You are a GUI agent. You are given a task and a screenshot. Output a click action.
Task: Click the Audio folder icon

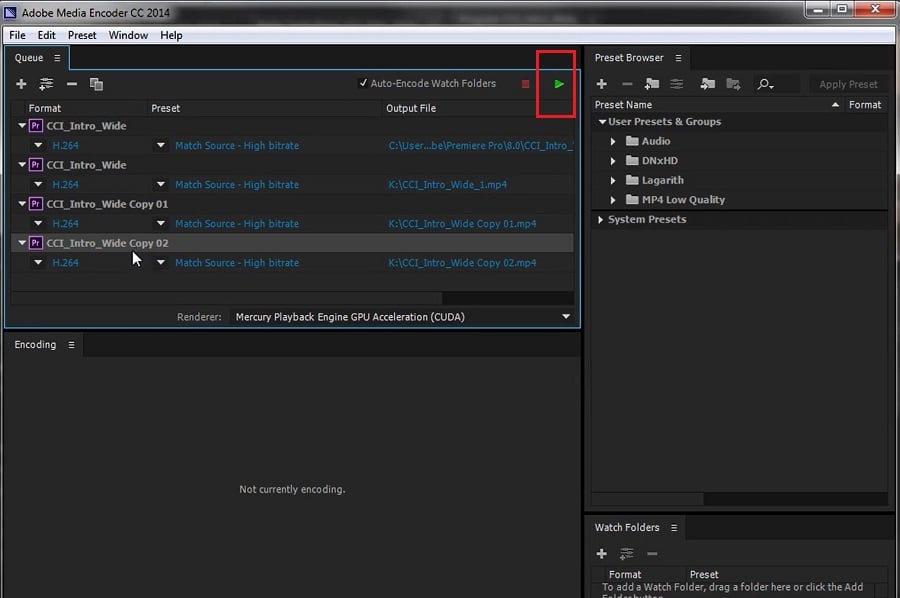pyautogui.click(x=632, y=141)
